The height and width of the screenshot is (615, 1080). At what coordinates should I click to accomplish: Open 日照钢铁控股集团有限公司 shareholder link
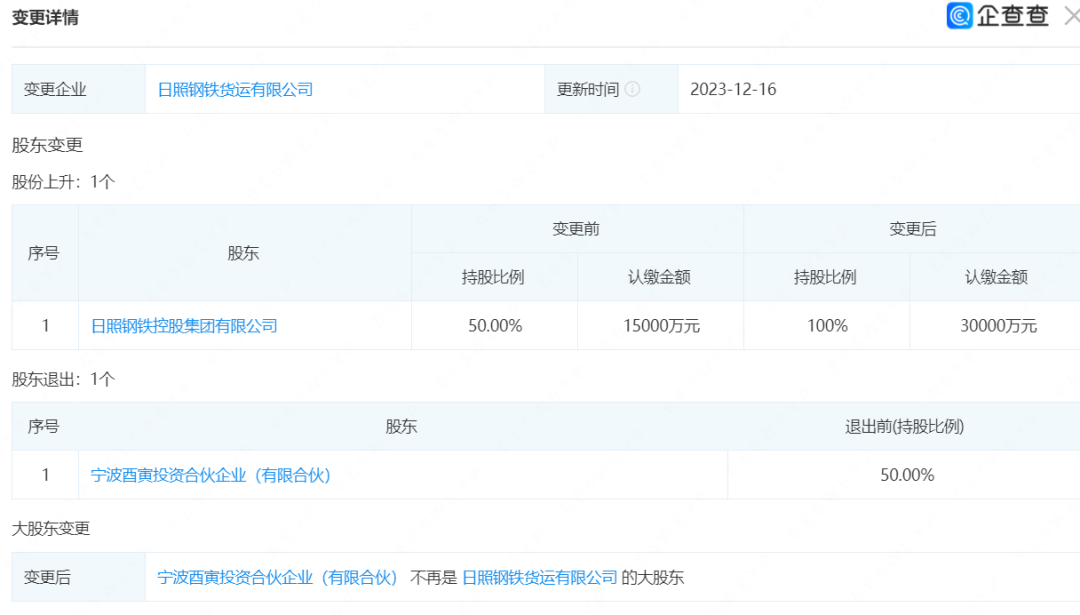point(184,326)
